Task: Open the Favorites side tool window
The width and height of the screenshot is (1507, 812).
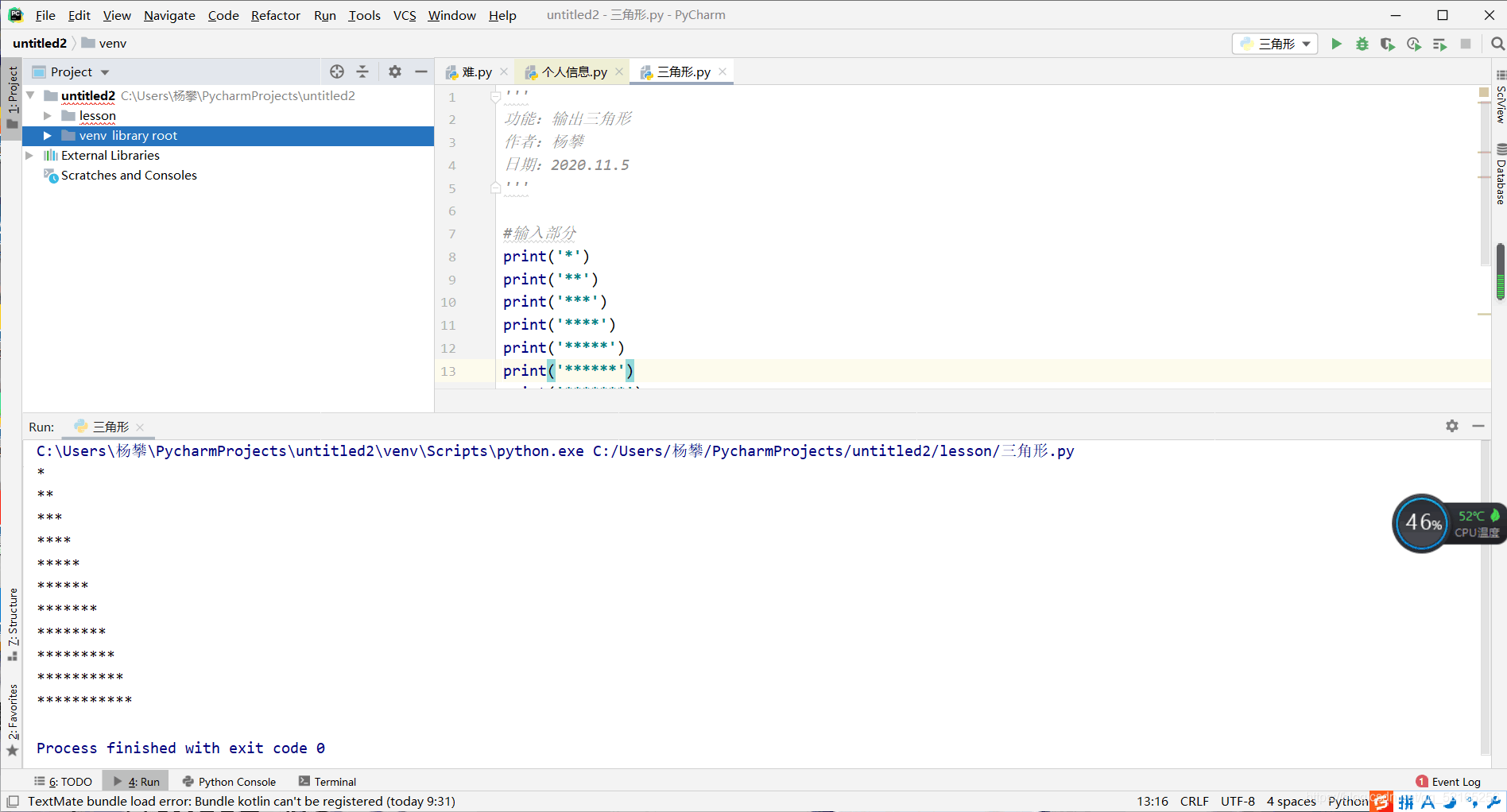Action: tap(12, 720)
